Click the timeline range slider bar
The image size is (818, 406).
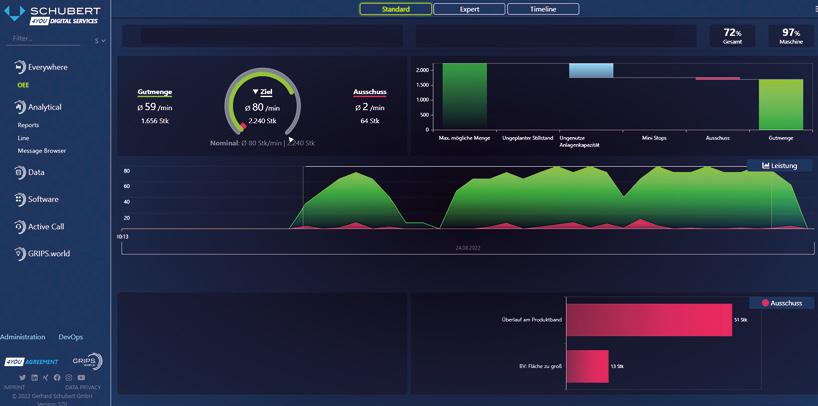tap(467, 248)
